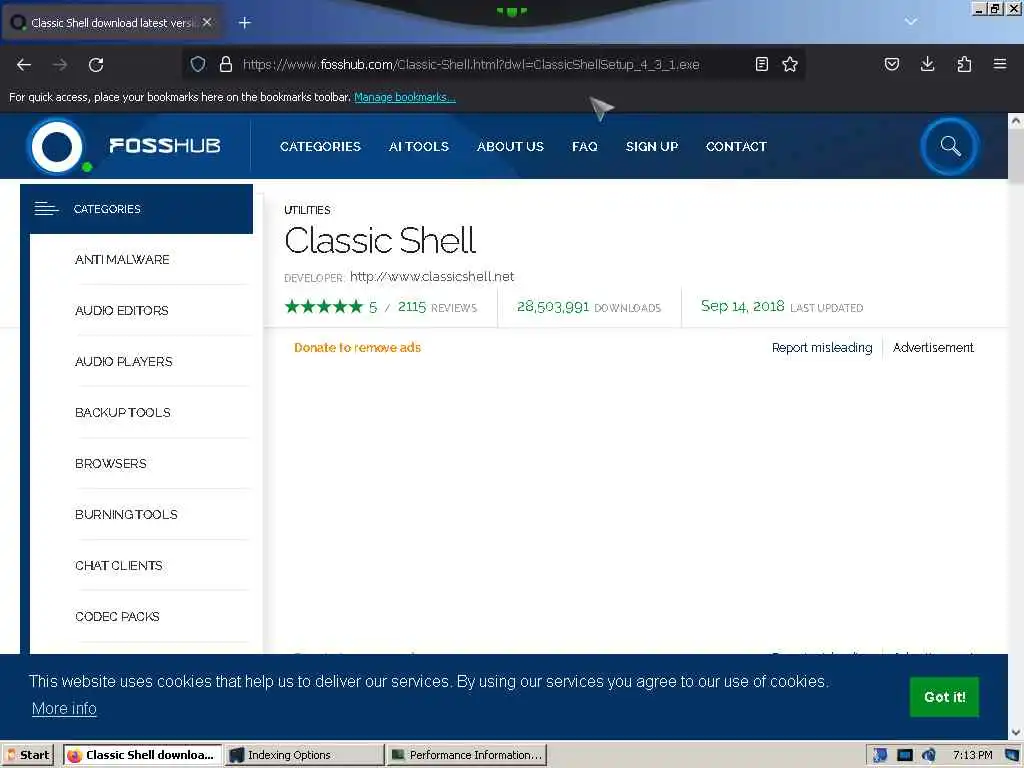
Task: List all tabs dropdown arrow
Action: pyautogui.click(x=911, y=22)
